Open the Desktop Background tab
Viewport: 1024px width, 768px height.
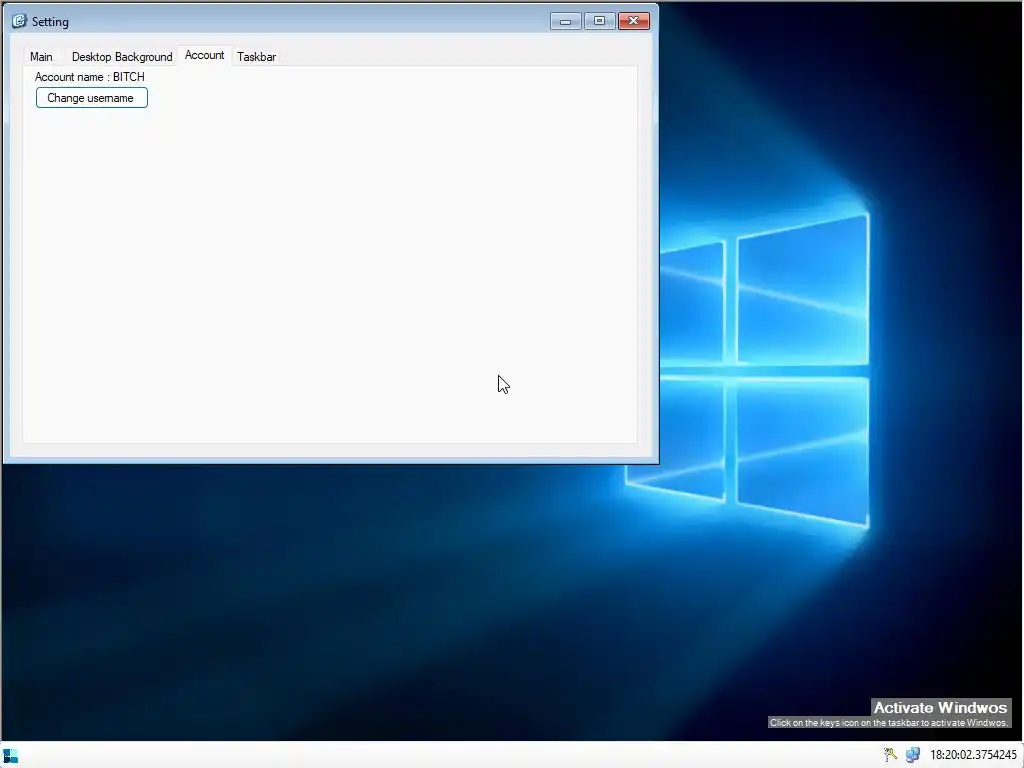tap(122, 57)
